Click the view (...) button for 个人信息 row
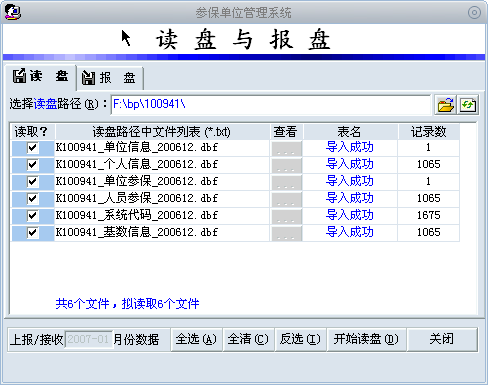 pyautogui.click(x=286, y=165)
